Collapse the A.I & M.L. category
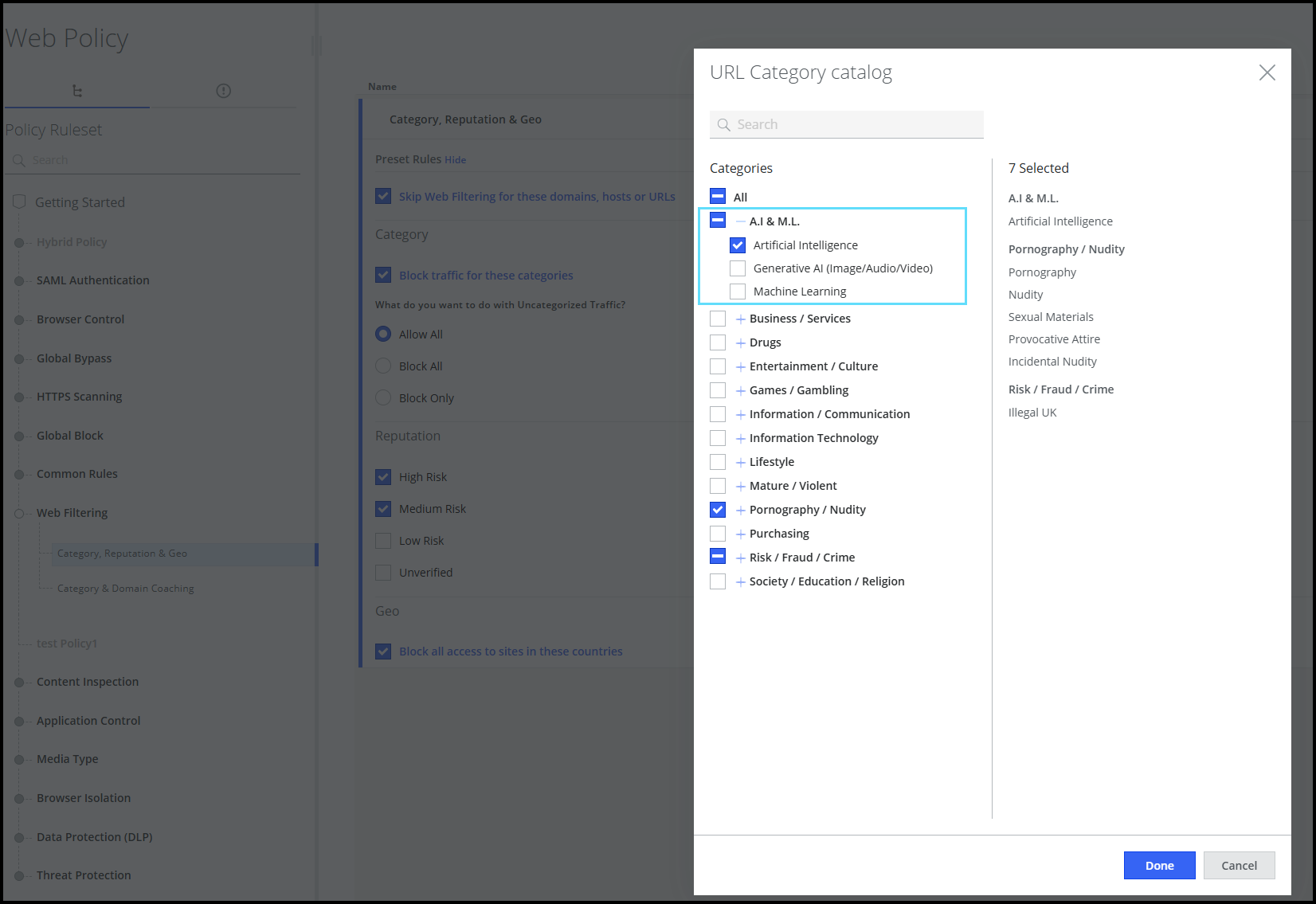 click(741, 221)
